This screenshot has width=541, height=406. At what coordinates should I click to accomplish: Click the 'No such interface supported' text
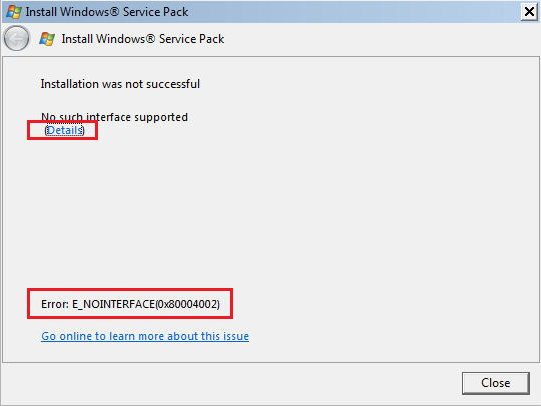(115, 117)
